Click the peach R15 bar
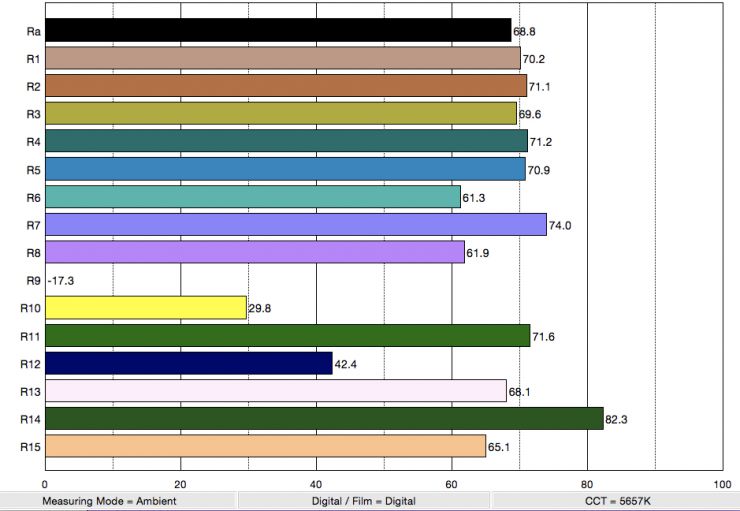 (x=266, y=446)
